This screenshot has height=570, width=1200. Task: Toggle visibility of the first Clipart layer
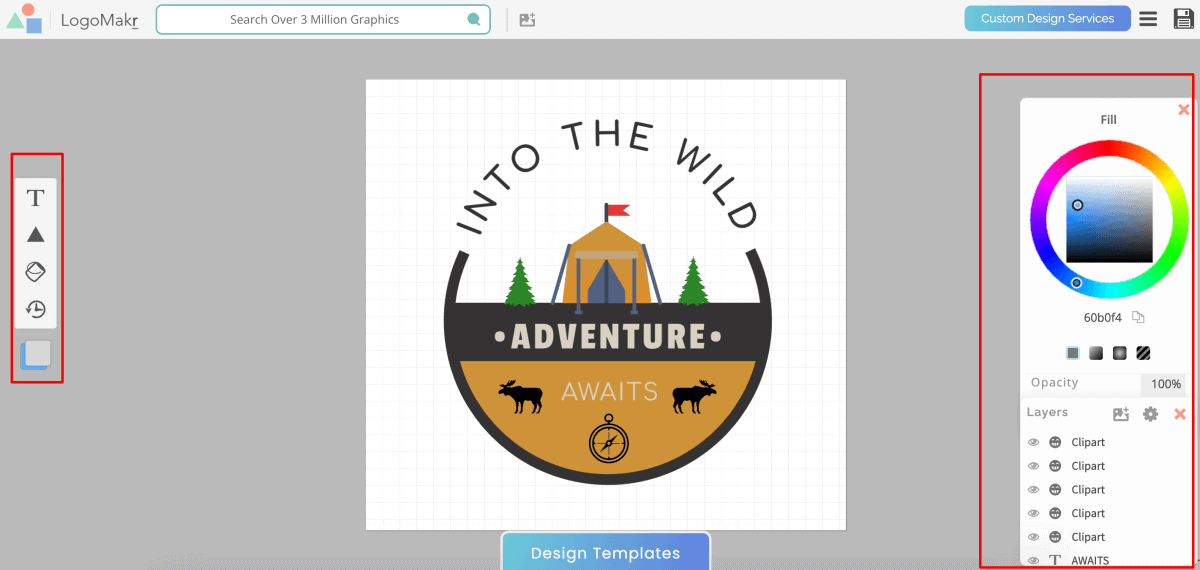(1034, 442)
